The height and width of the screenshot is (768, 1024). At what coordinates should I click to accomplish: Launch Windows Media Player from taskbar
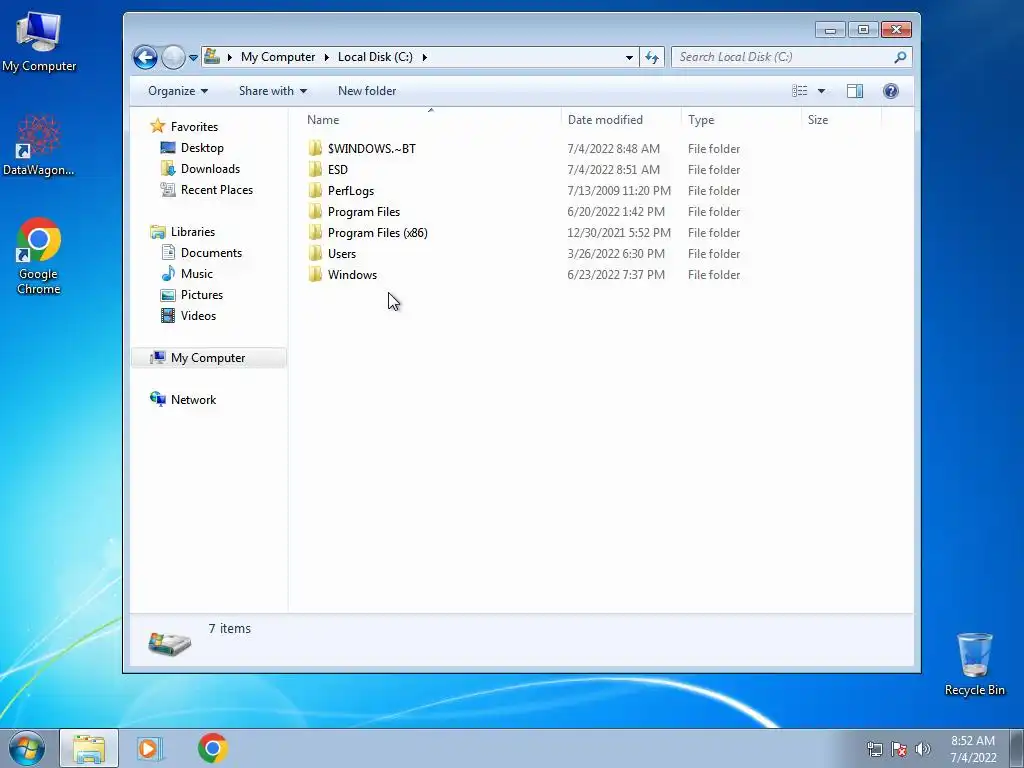(x=149, y=748)
